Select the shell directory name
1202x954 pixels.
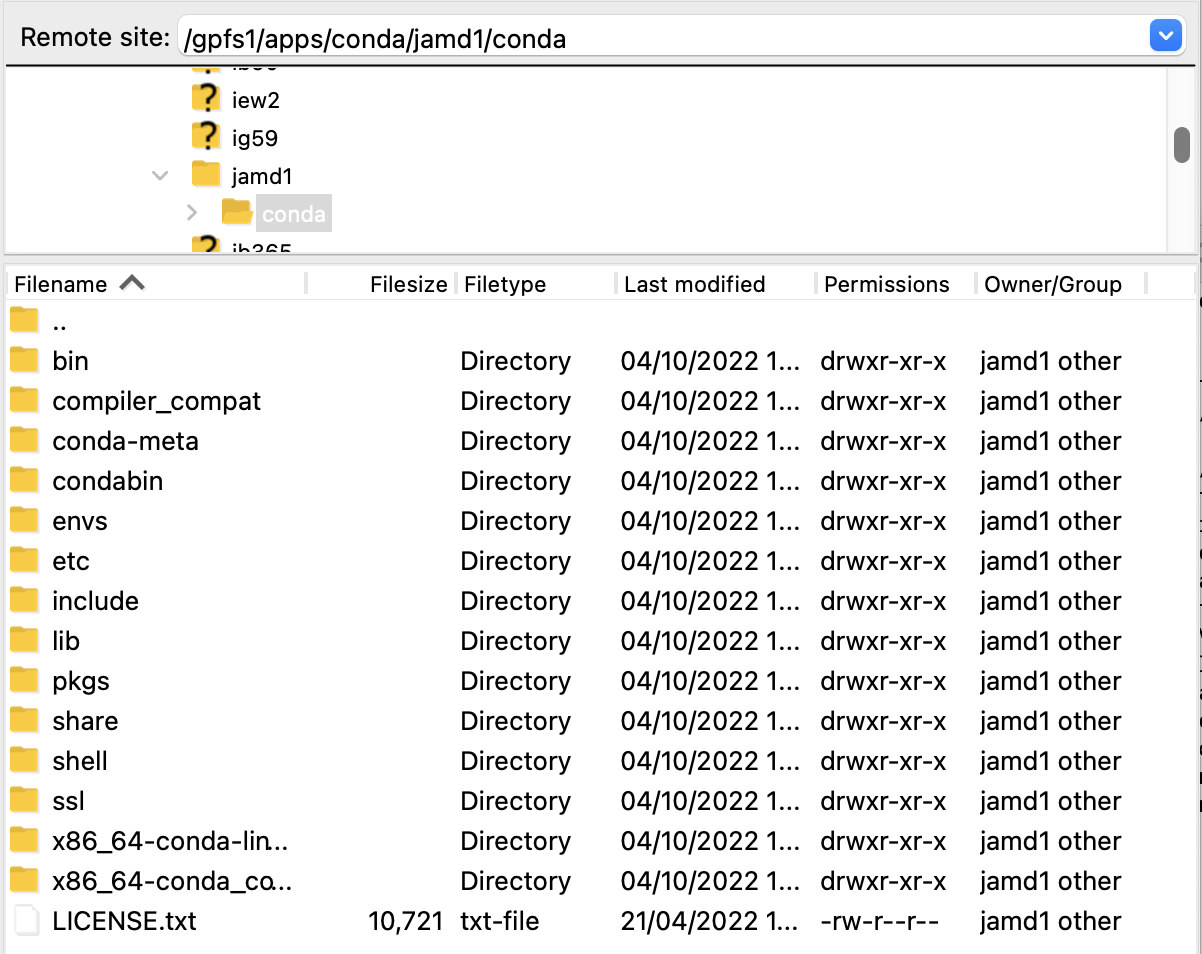click(80, 761)
